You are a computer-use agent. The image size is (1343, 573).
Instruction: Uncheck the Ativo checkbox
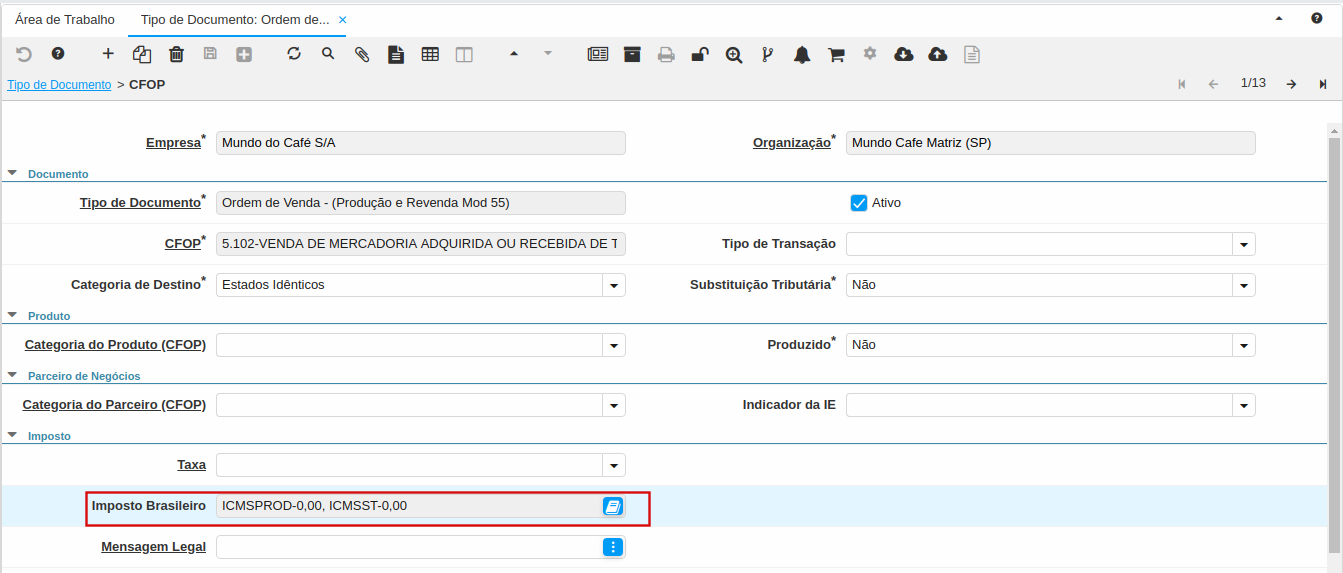(x=858, y=203)
